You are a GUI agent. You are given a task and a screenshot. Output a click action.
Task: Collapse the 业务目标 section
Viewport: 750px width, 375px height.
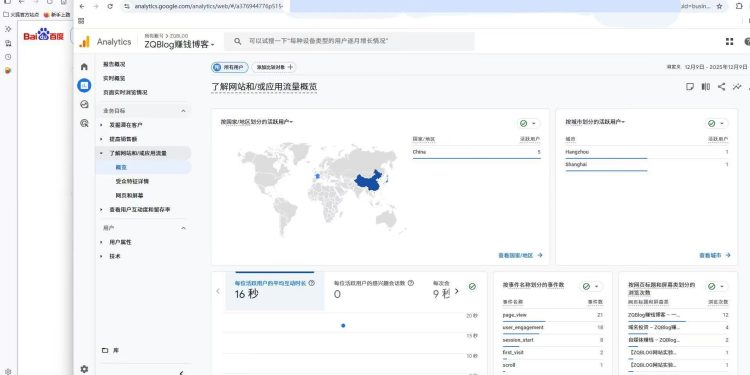(183, 110)
